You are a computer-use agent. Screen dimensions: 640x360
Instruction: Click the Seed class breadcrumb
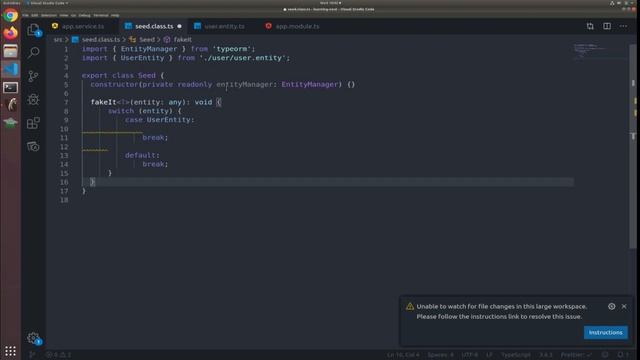tap(147, 40)
